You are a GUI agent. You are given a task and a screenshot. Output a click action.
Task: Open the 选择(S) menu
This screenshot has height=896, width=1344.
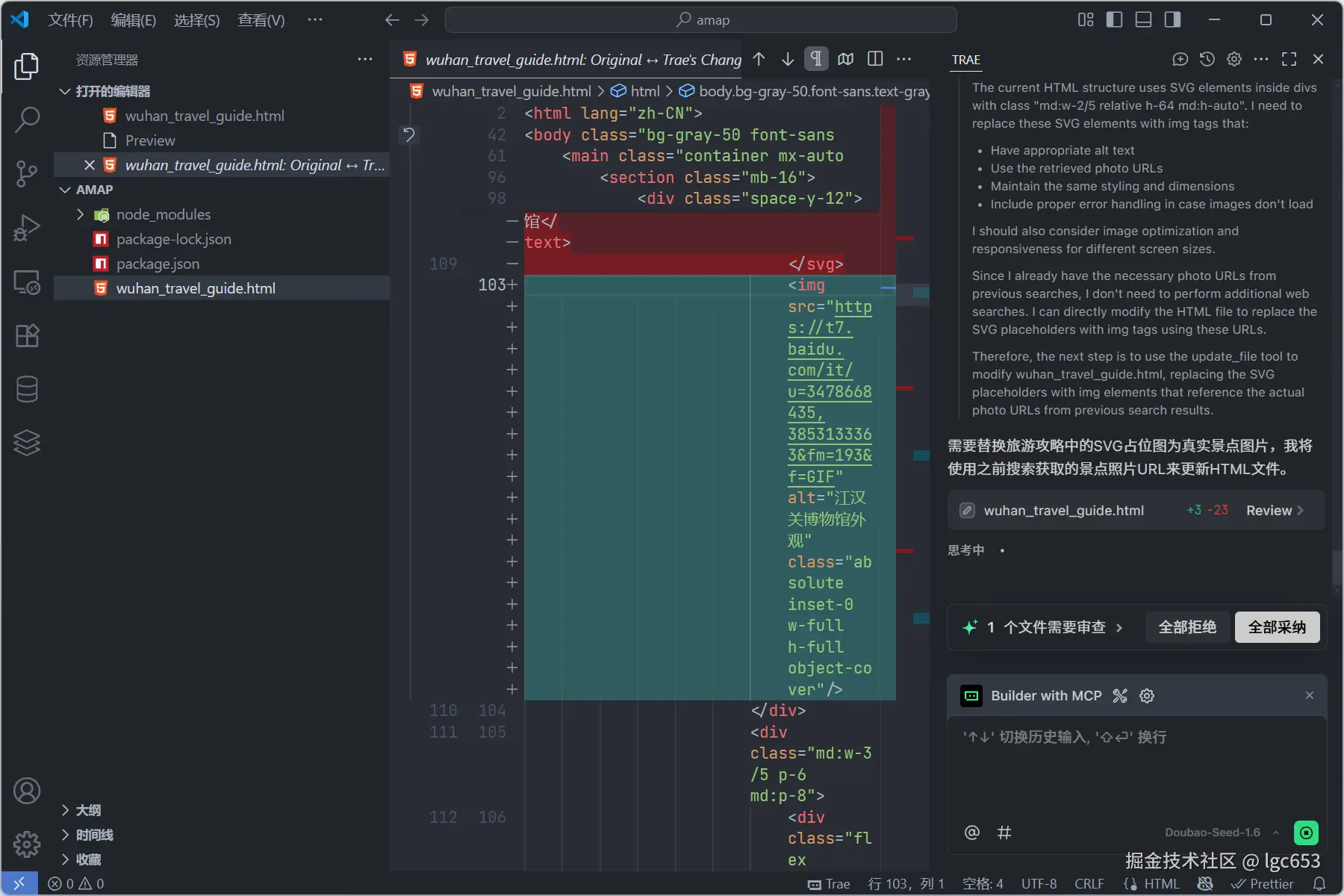196,20
